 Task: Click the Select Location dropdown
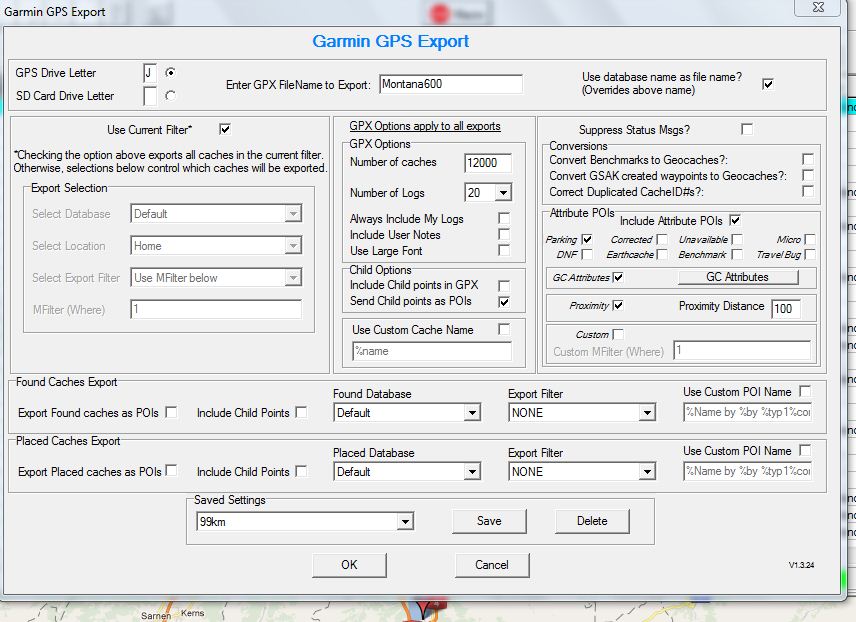216,246
